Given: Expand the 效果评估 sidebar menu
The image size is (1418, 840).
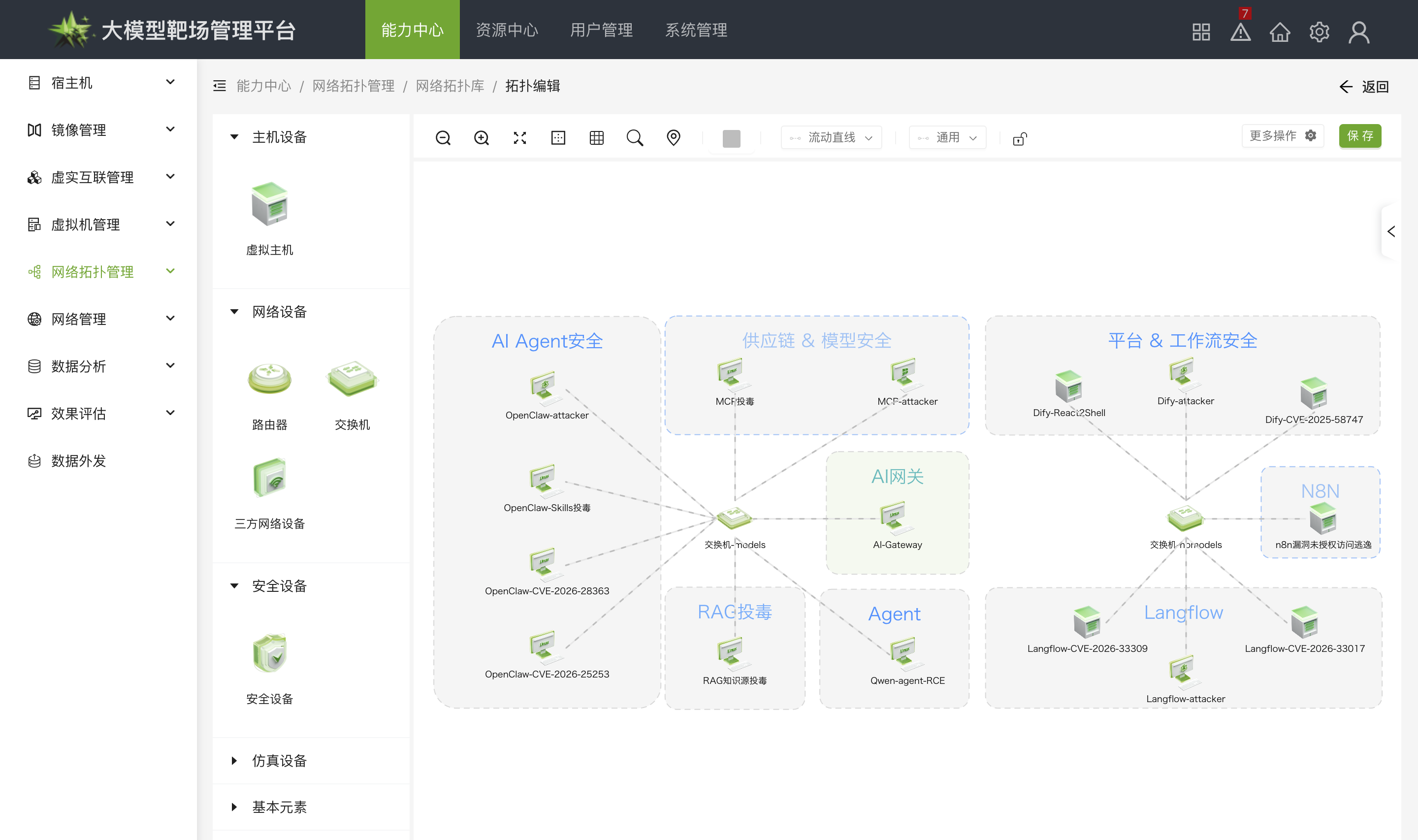Looking at the screenshot, I should click(x=98, y=413).
